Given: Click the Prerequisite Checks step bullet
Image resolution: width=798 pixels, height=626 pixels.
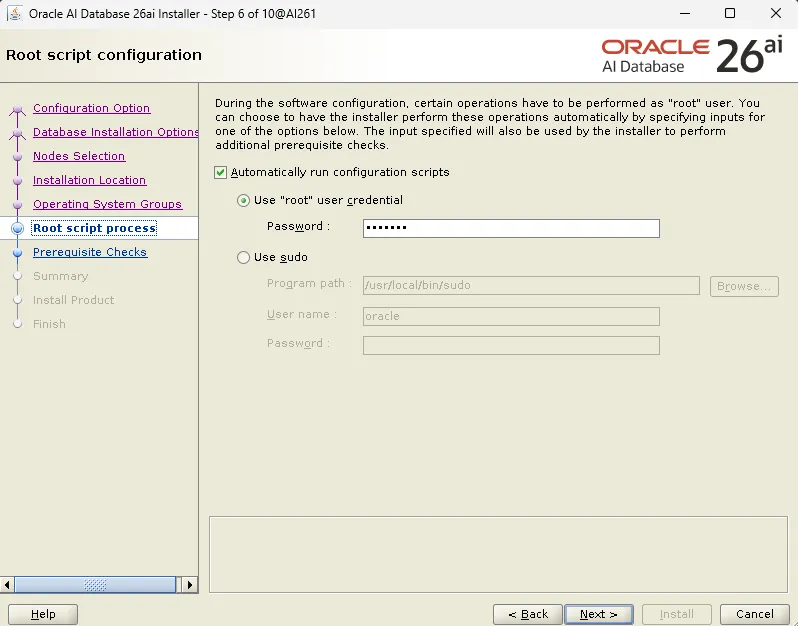Looking at the screenshot, I should tap(17, 252).
